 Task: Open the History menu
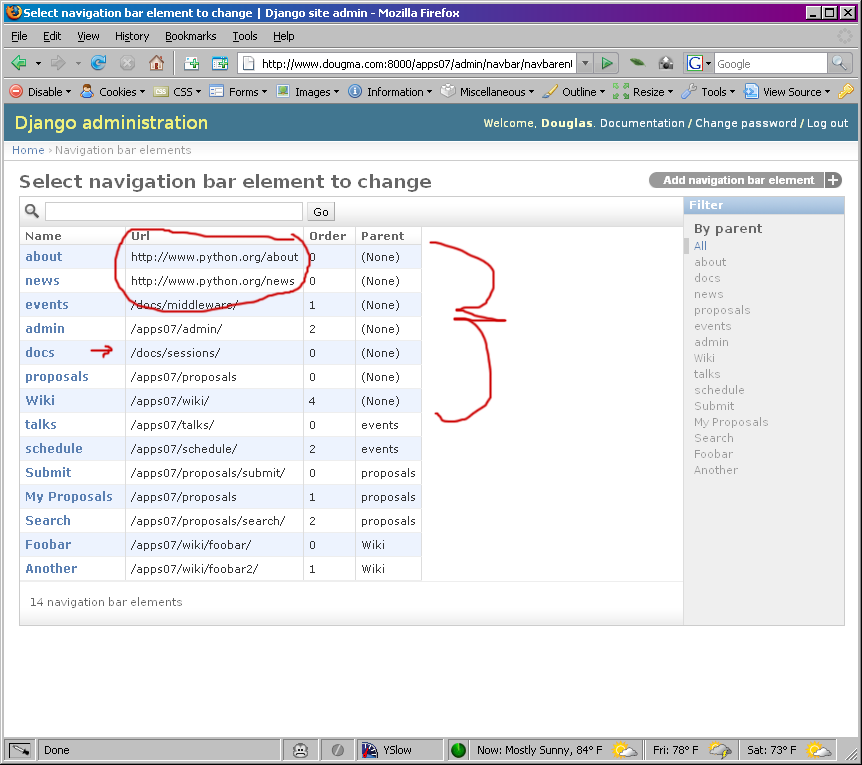[x=132, y=36]
